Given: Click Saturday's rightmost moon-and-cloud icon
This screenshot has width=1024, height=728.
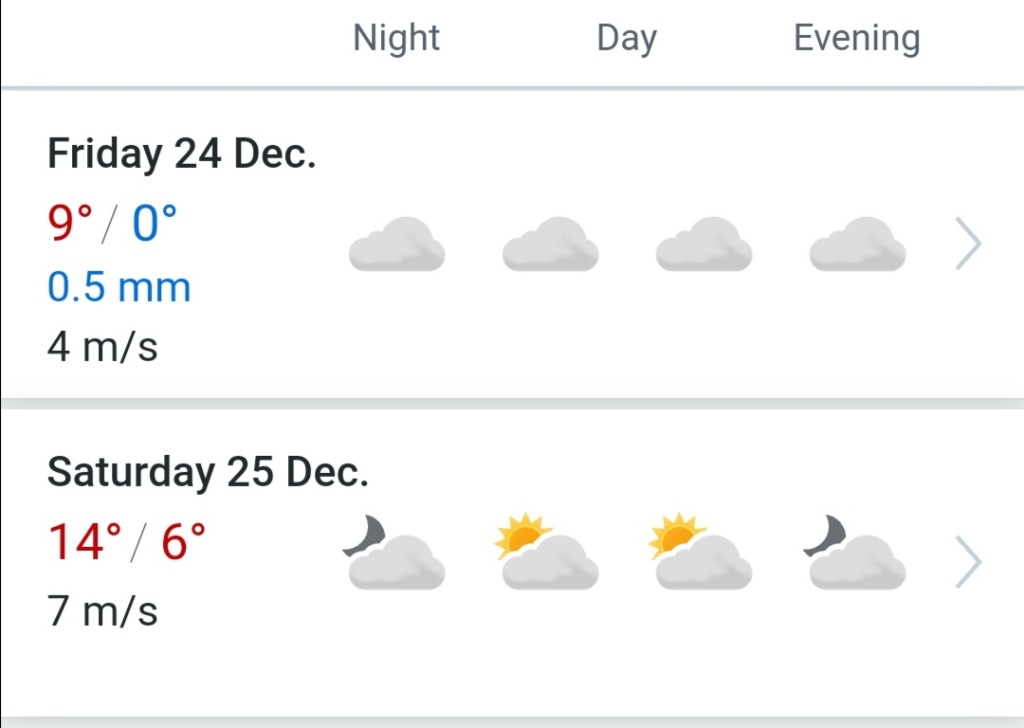Looking at the screenshot, I should click(855, 553).
